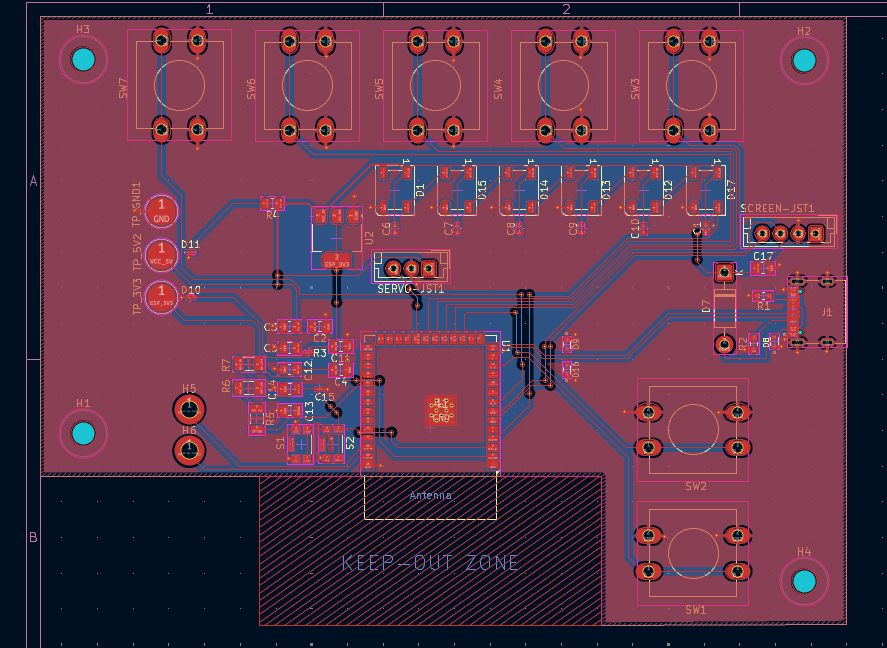Select the D1 LED reference label
887x648 pixels.
420,191
